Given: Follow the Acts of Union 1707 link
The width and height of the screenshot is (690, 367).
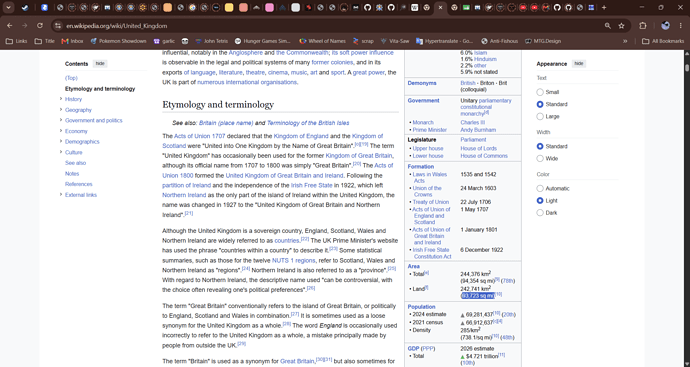Looking at the screenshot, I should [x=199, y=136].
